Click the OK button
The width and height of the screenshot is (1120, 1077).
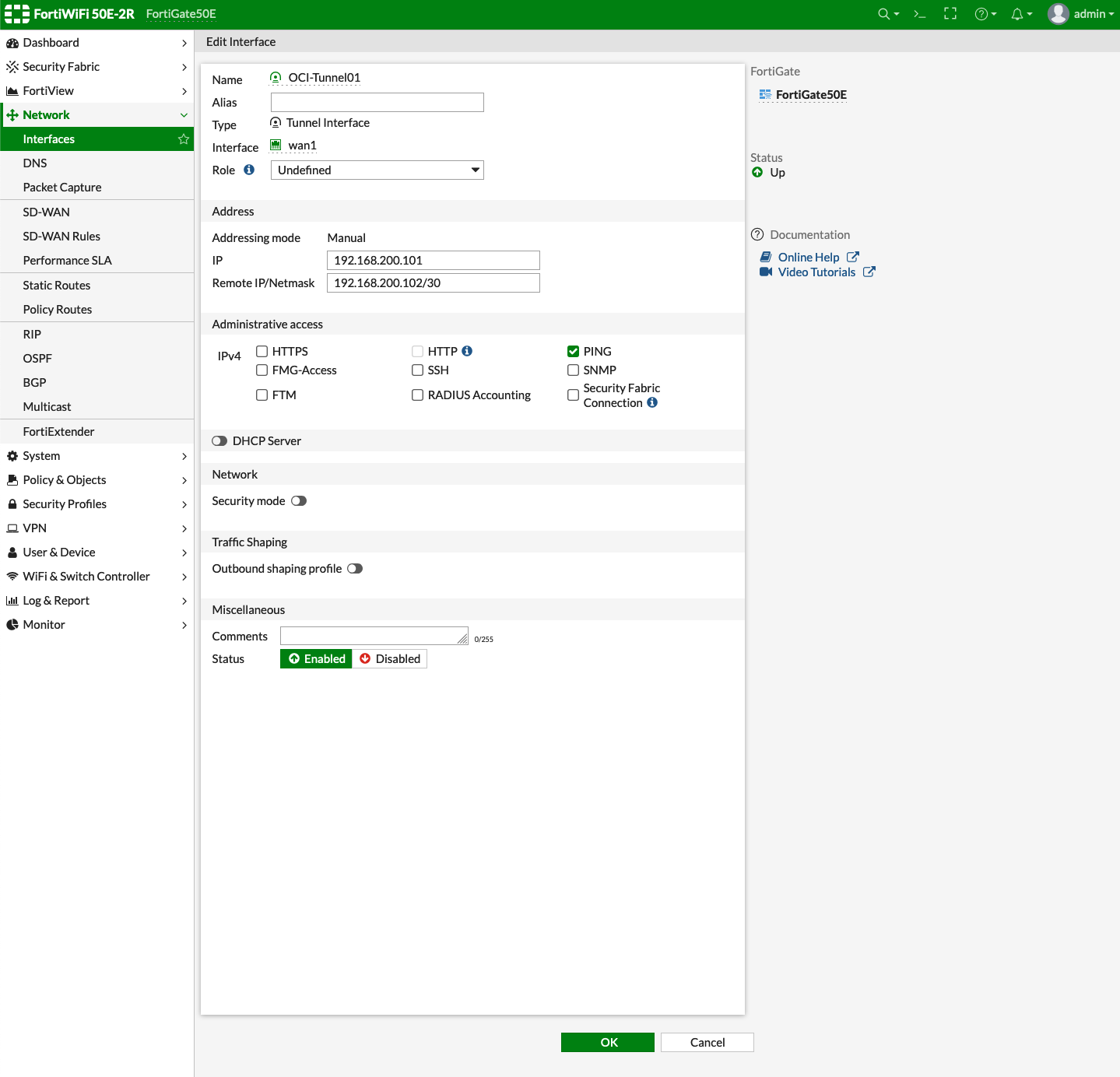coord(607,1042)
